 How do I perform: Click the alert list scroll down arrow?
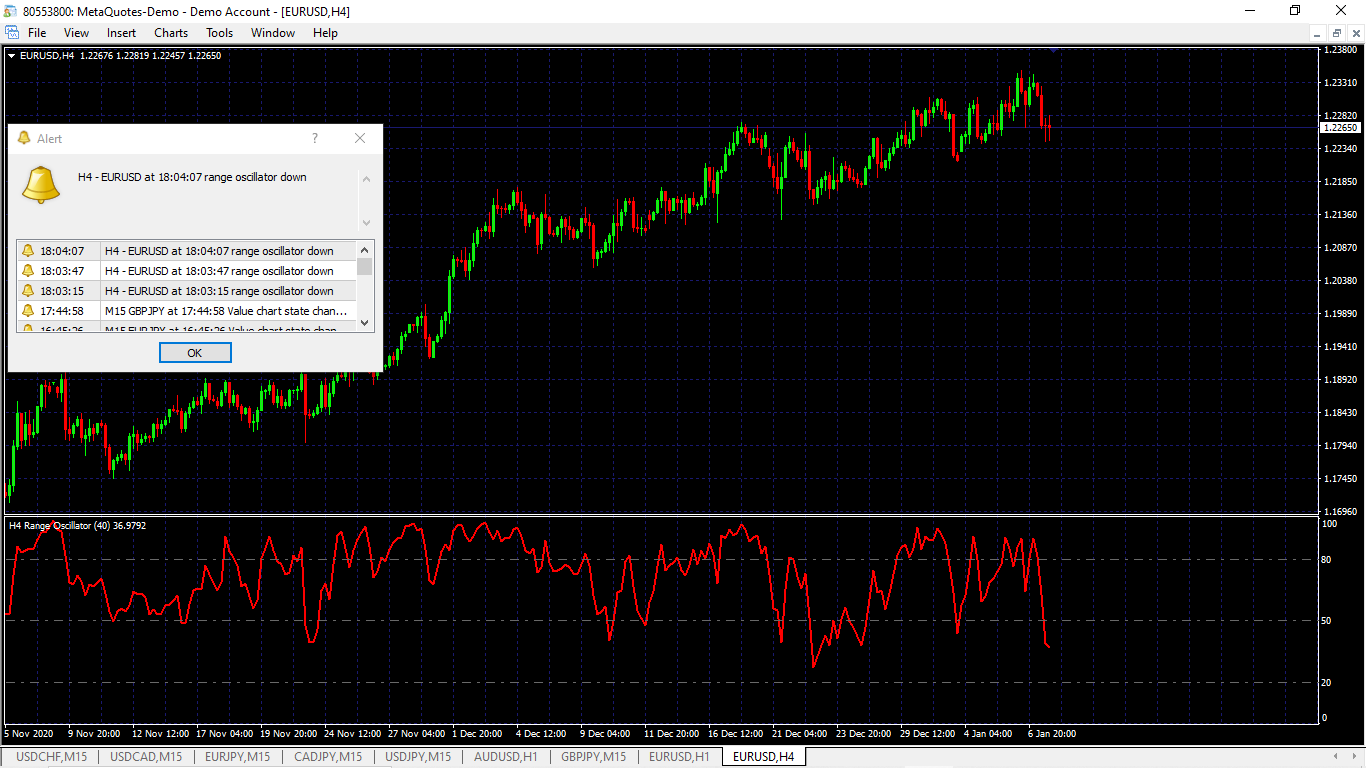point(365,323)
